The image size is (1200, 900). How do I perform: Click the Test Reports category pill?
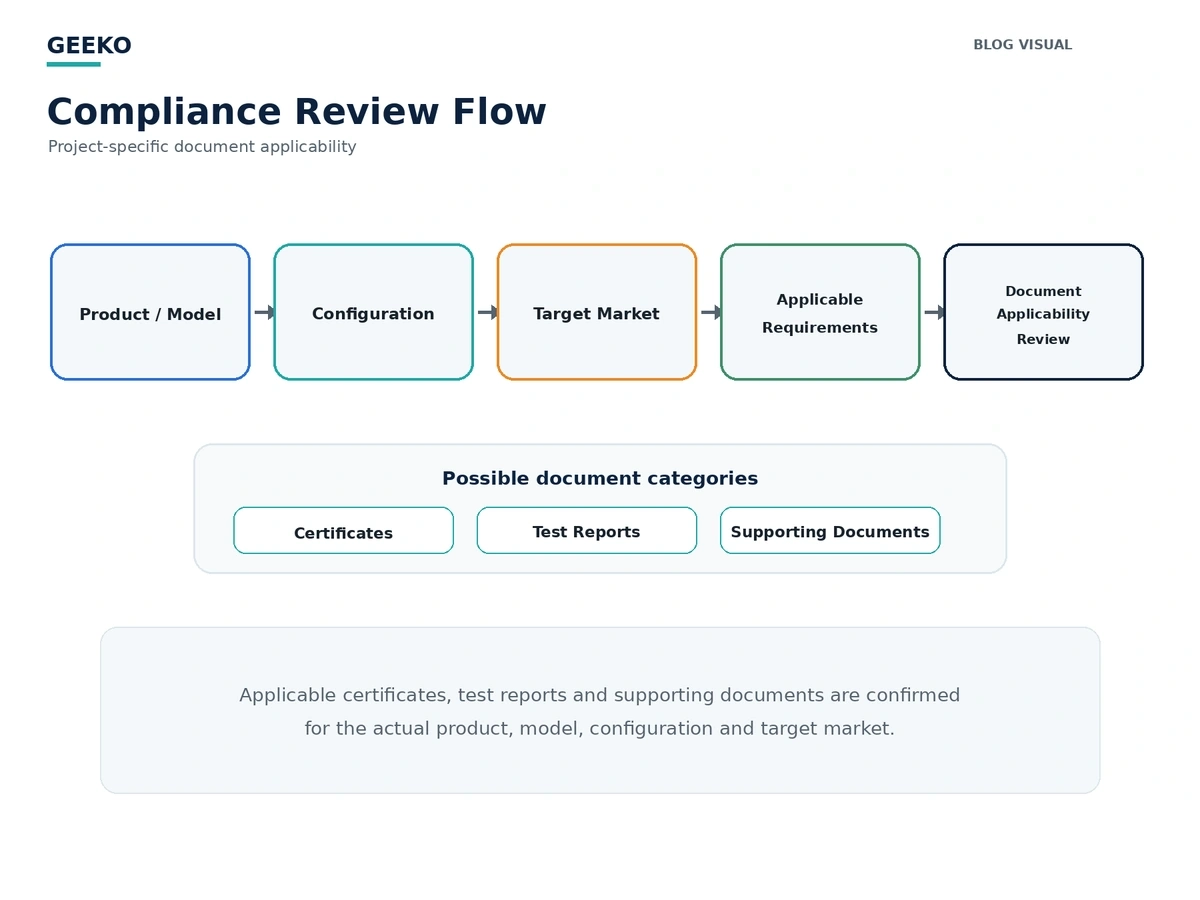pos(586,530)
